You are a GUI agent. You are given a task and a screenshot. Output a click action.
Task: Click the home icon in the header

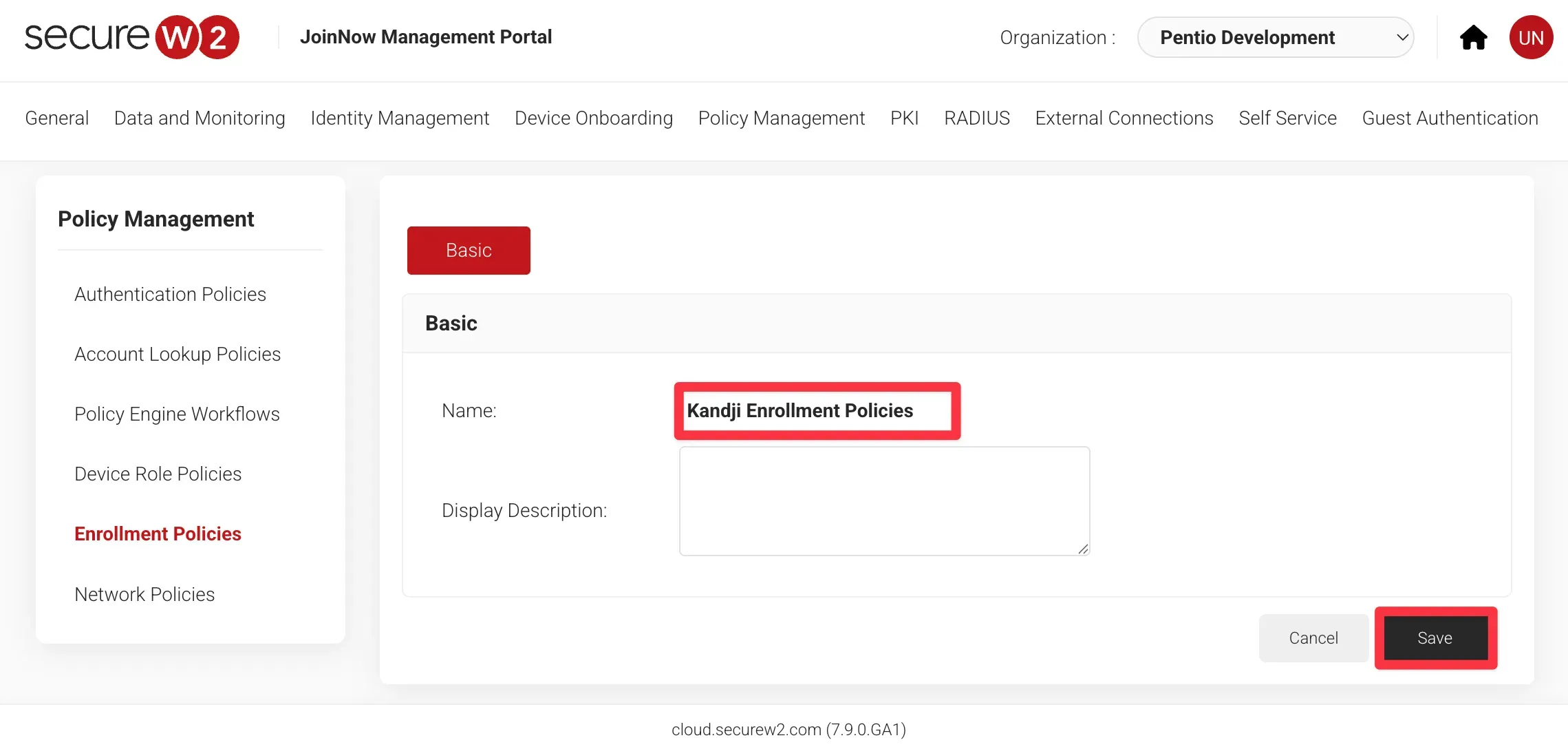1473,38
